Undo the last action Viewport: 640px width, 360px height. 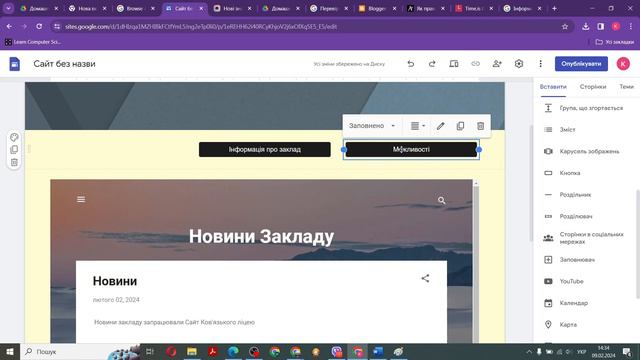click(x=411, y=64)
